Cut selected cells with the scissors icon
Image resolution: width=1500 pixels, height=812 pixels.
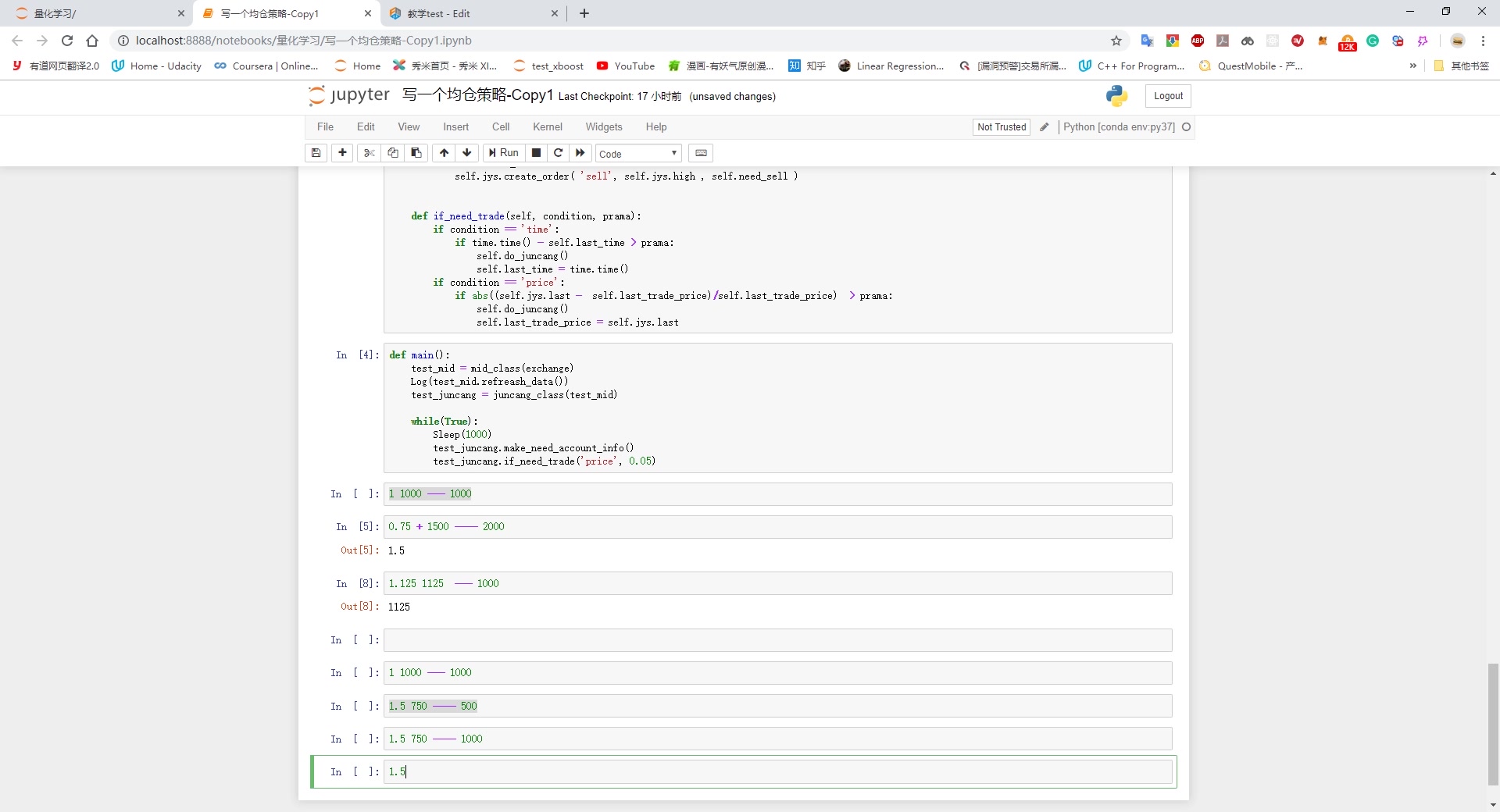(370, 153)
